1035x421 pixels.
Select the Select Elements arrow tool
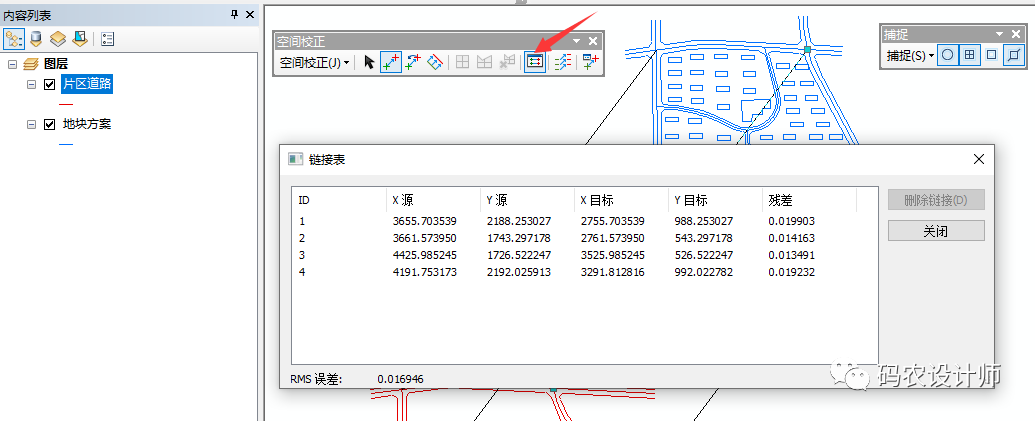click(369, 62)
